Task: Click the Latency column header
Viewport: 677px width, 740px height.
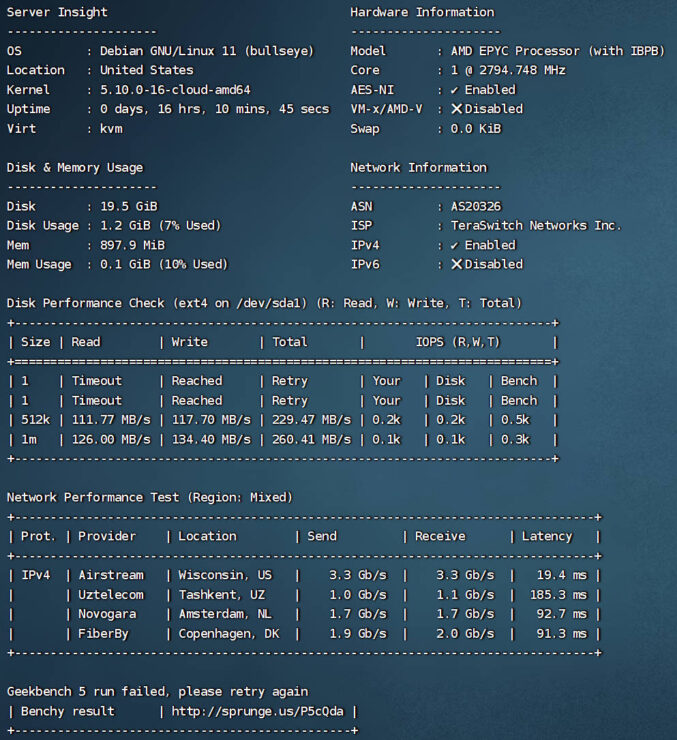Action: click(547, 536)
